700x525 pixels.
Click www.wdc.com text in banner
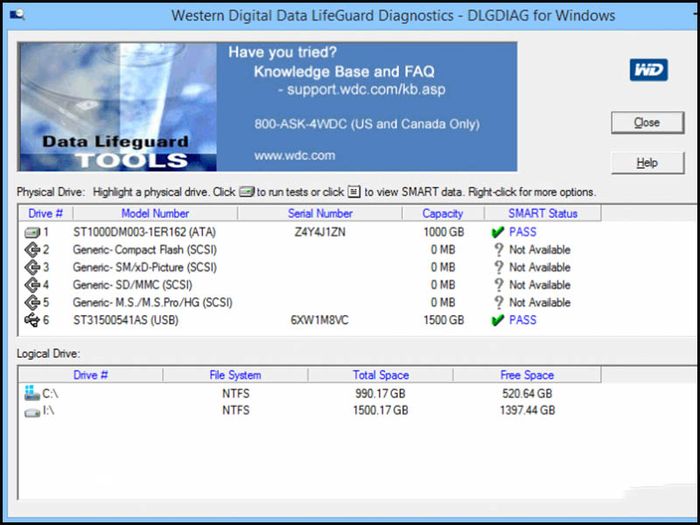click(x=295, y=156)
